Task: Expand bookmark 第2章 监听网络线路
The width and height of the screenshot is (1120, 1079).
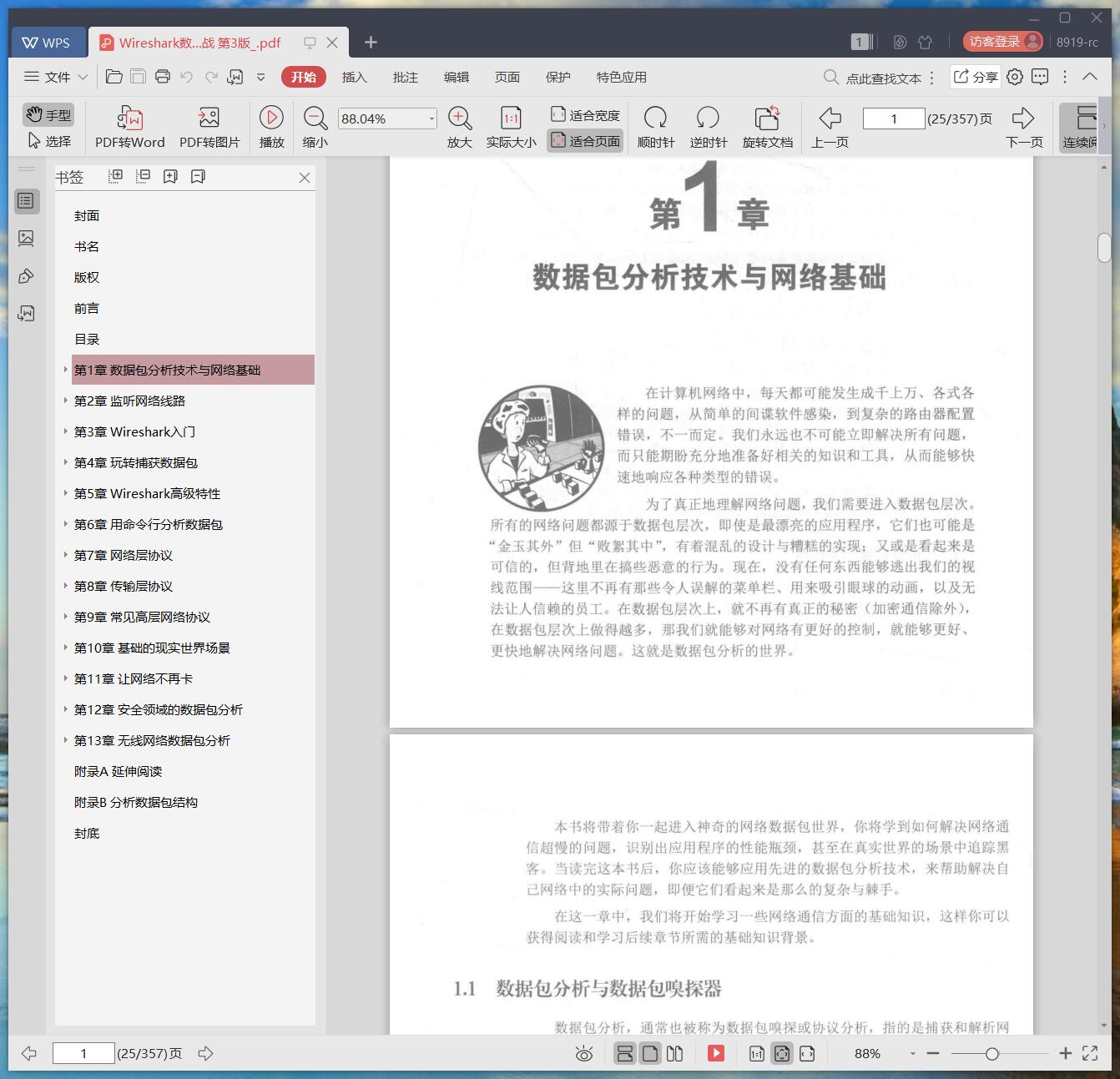Action: [66, 401]
